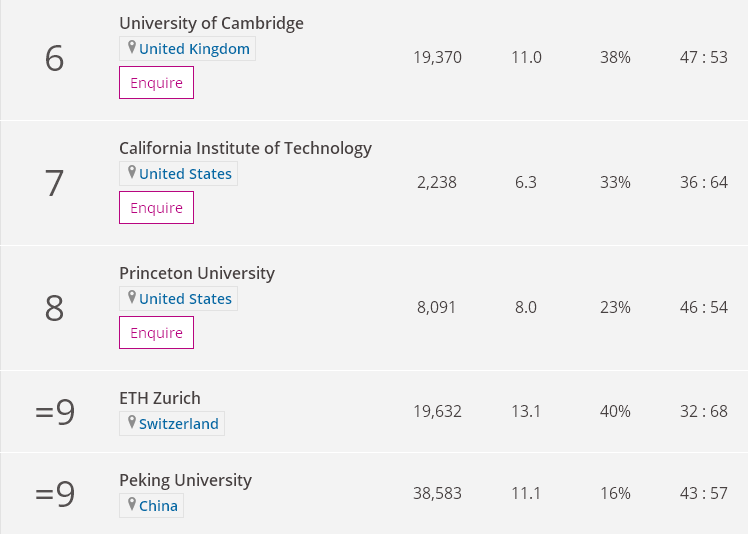Screen dimensions: 748x534
Task: Open the United States link under Princeton
Action: click(x=185, y=299)
